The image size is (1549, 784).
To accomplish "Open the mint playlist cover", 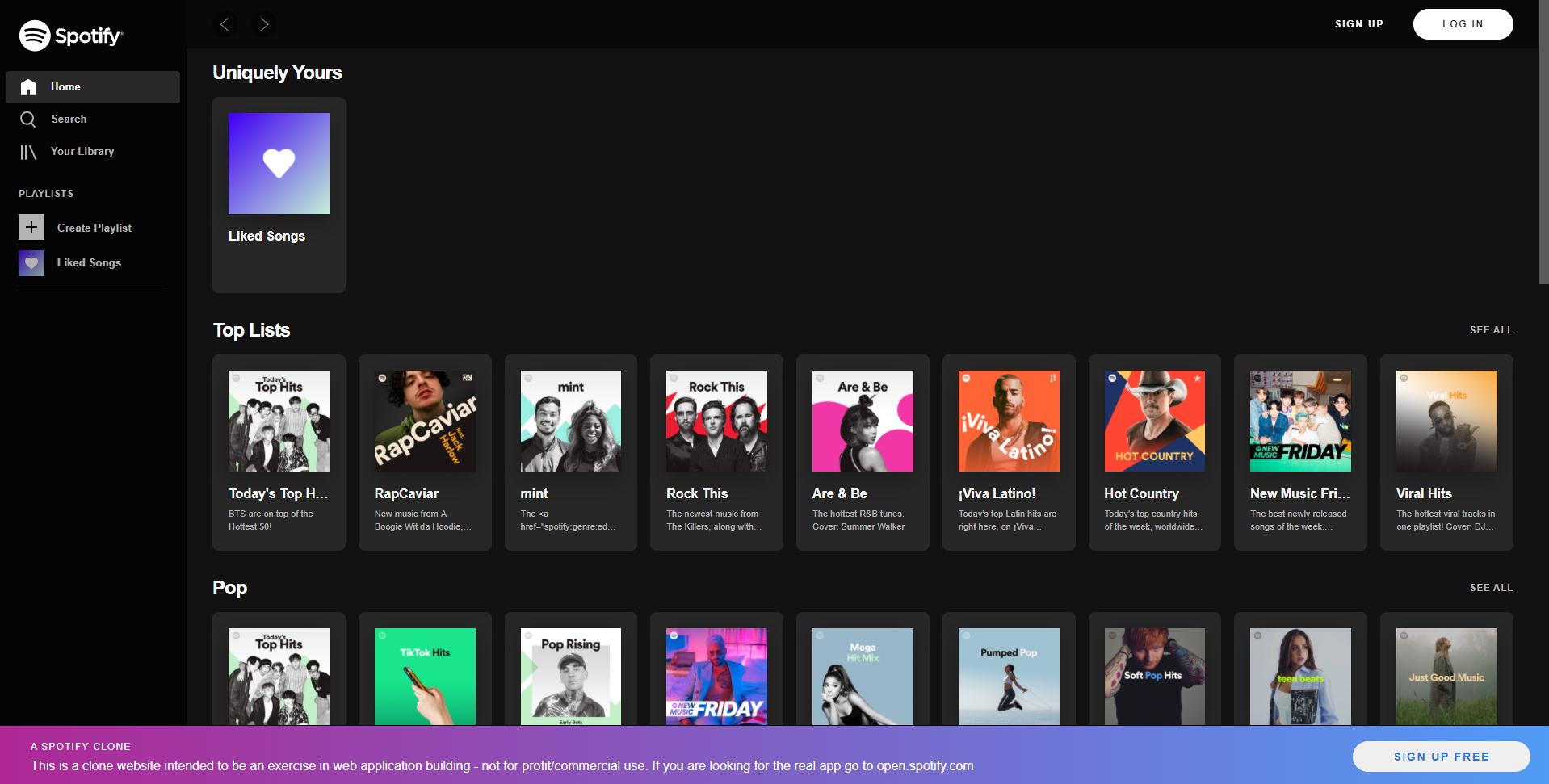I will pyautogui.click(x=571, y=421).
